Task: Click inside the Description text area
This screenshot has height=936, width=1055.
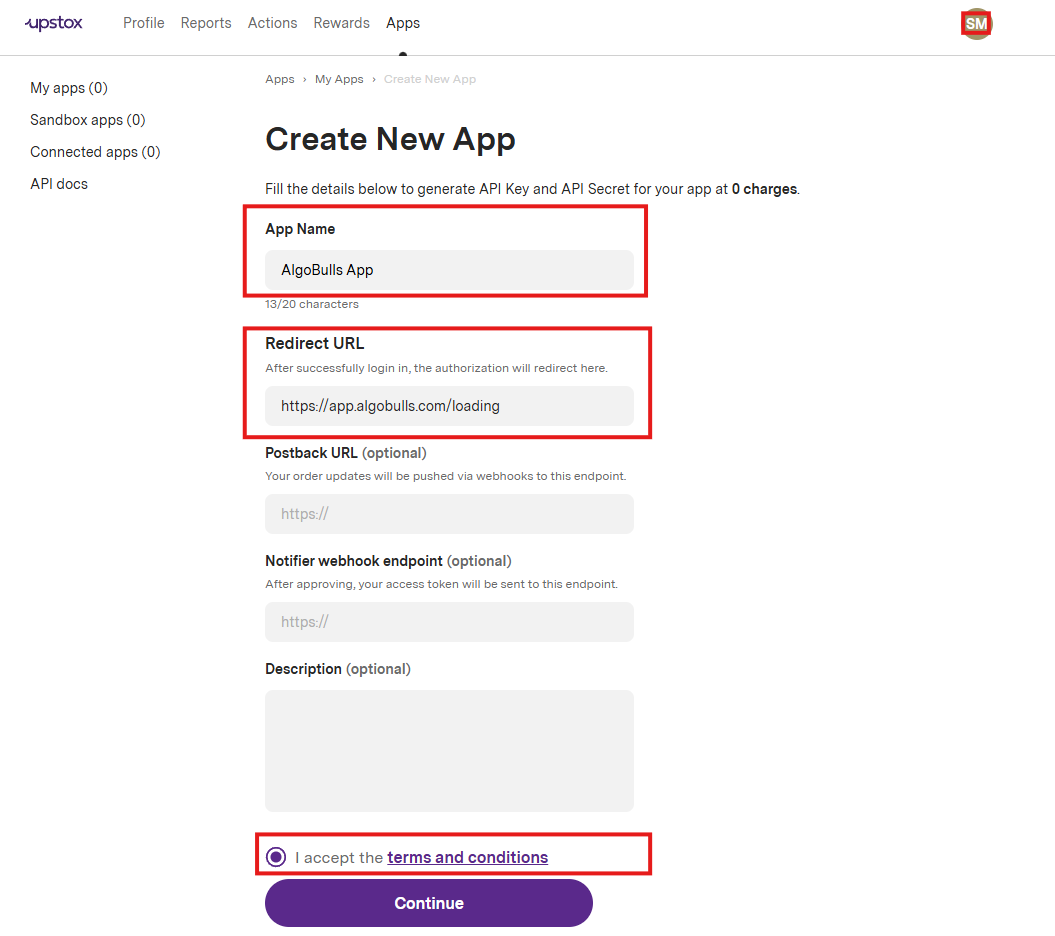Action: [x=449, y=751]
